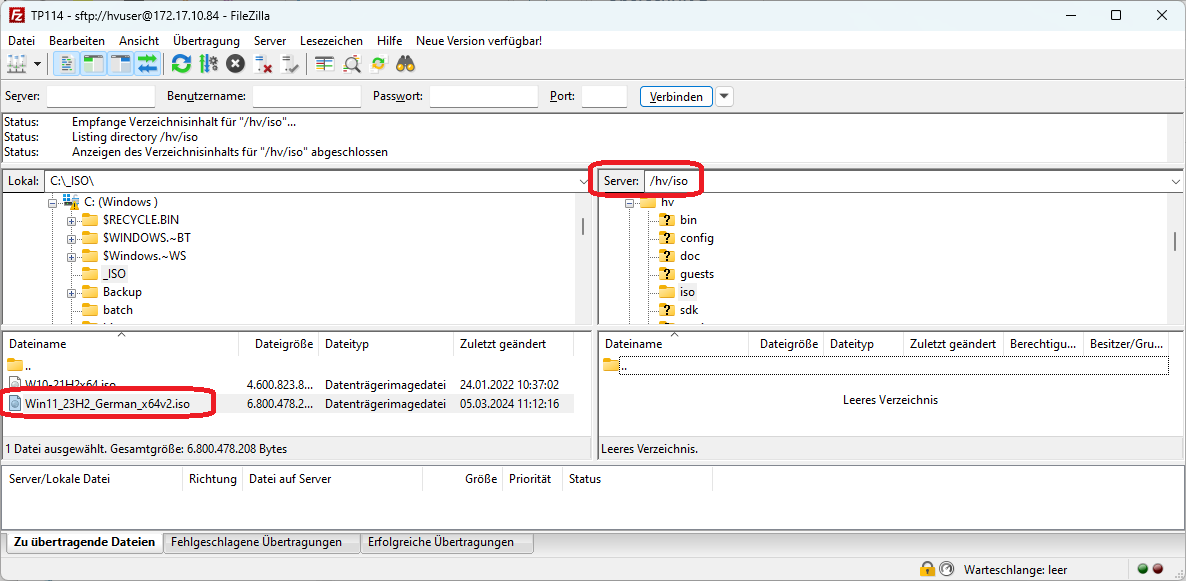Viewport: 1186px width, 581px height.
Task: Toggle the message log display
Action: (65, 63)
